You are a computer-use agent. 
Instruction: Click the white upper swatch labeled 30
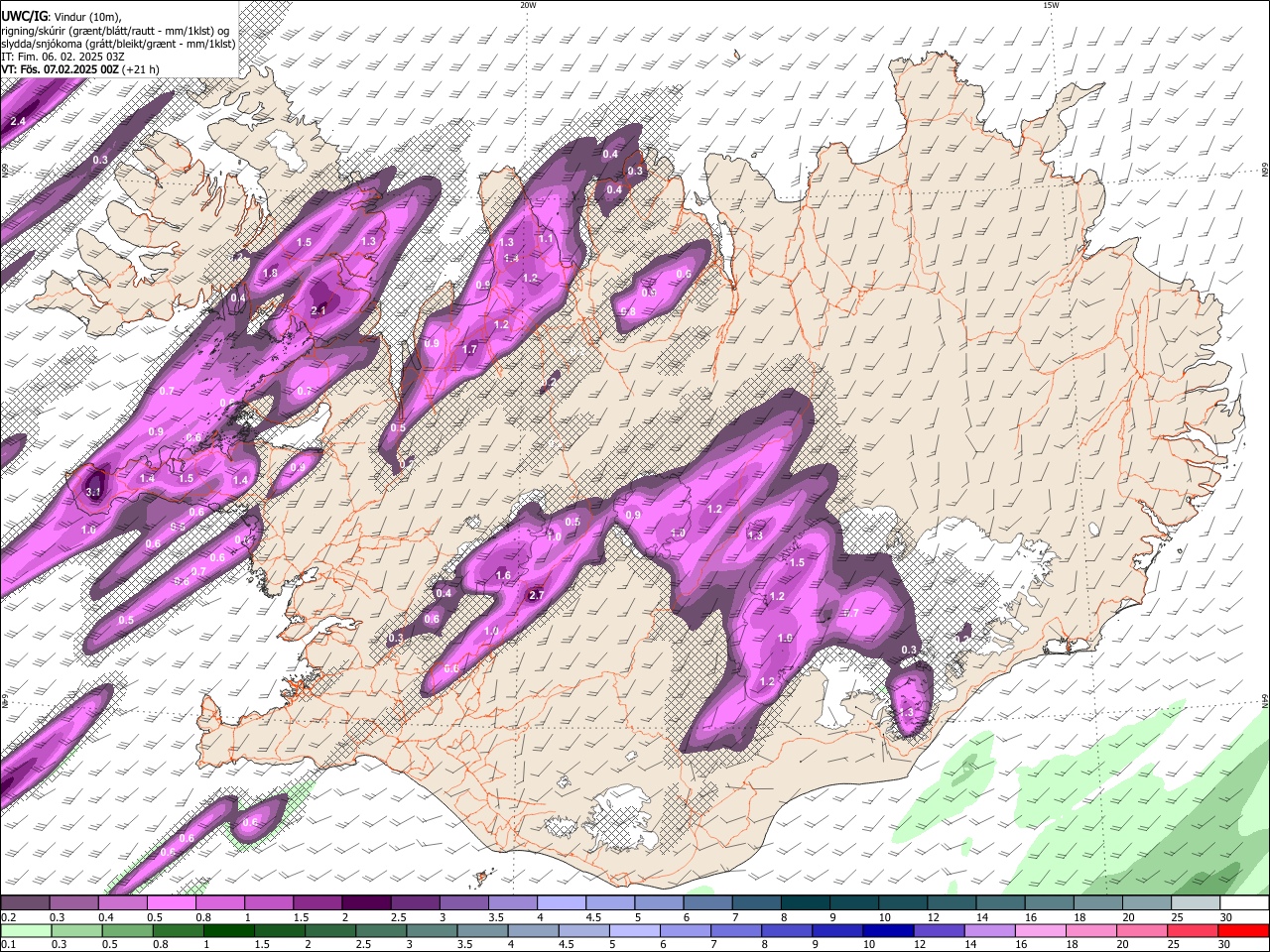click(1244, 903)
